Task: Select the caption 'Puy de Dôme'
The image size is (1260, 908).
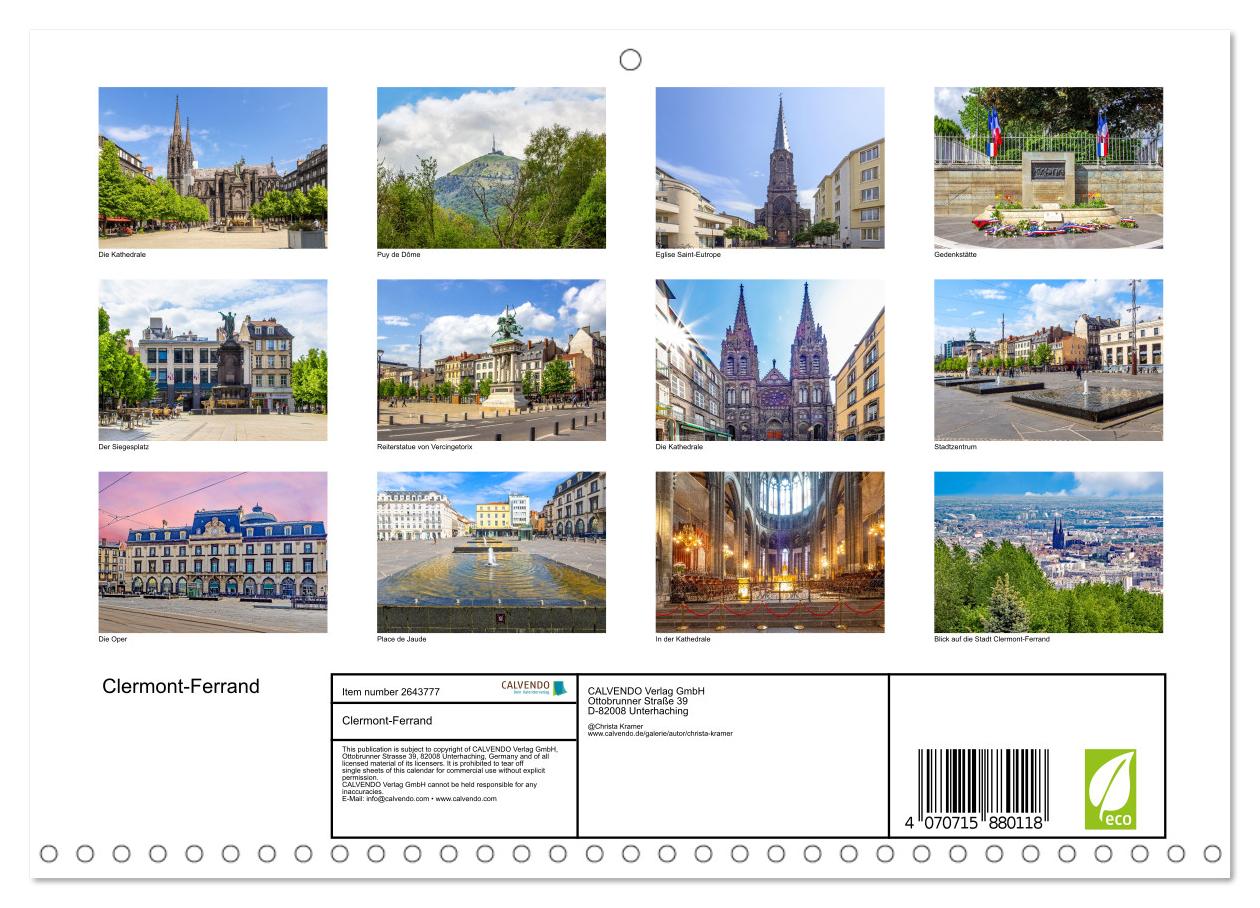Action: pyautogui.click(x=399, y=255)
